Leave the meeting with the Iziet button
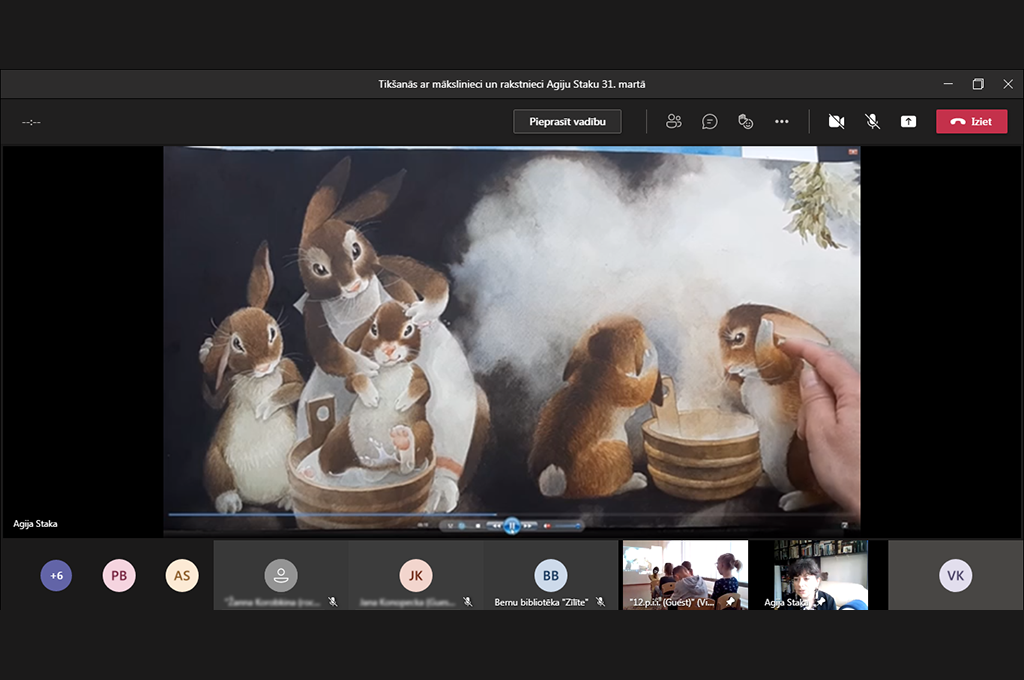Screen dimensions: 1024x680 (971, 121)
